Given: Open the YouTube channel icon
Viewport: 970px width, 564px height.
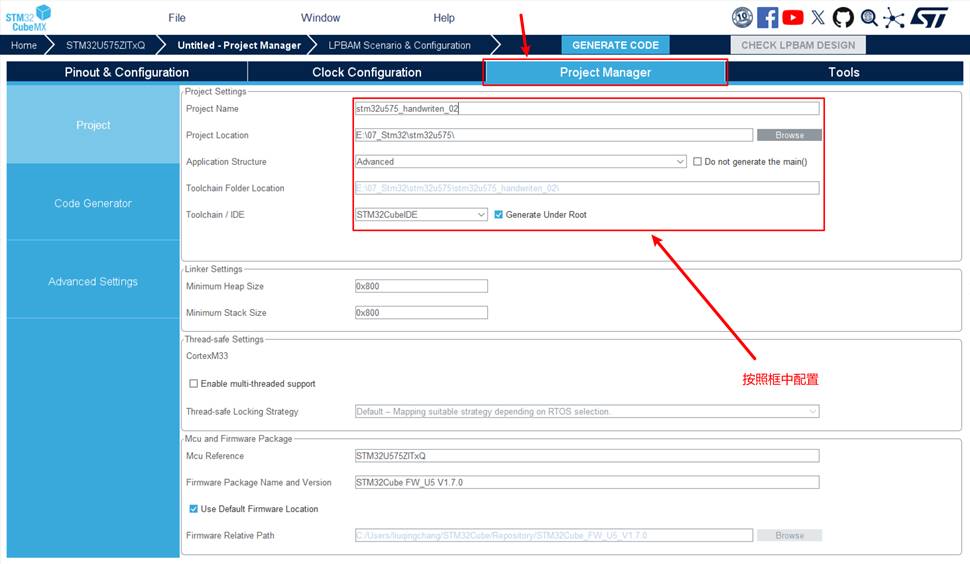Looking at the screenshot, I should tap(792, 17).
